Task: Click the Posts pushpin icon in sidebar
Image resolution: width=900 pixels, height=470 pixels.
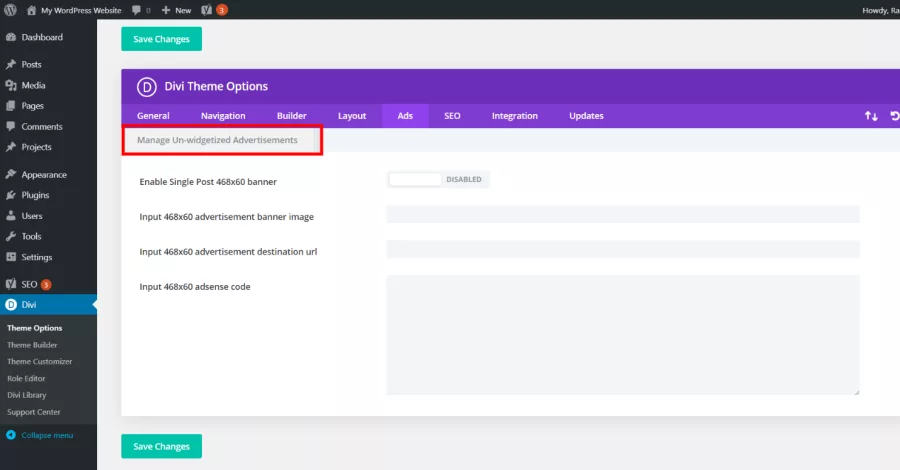Action: (11, 64)
